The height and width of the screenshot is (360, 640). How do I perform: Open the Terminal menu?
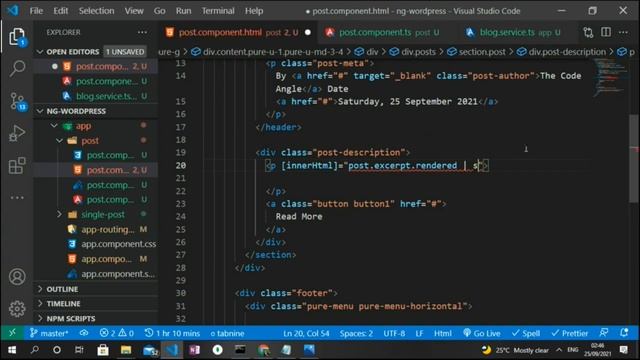coord(218,11)
